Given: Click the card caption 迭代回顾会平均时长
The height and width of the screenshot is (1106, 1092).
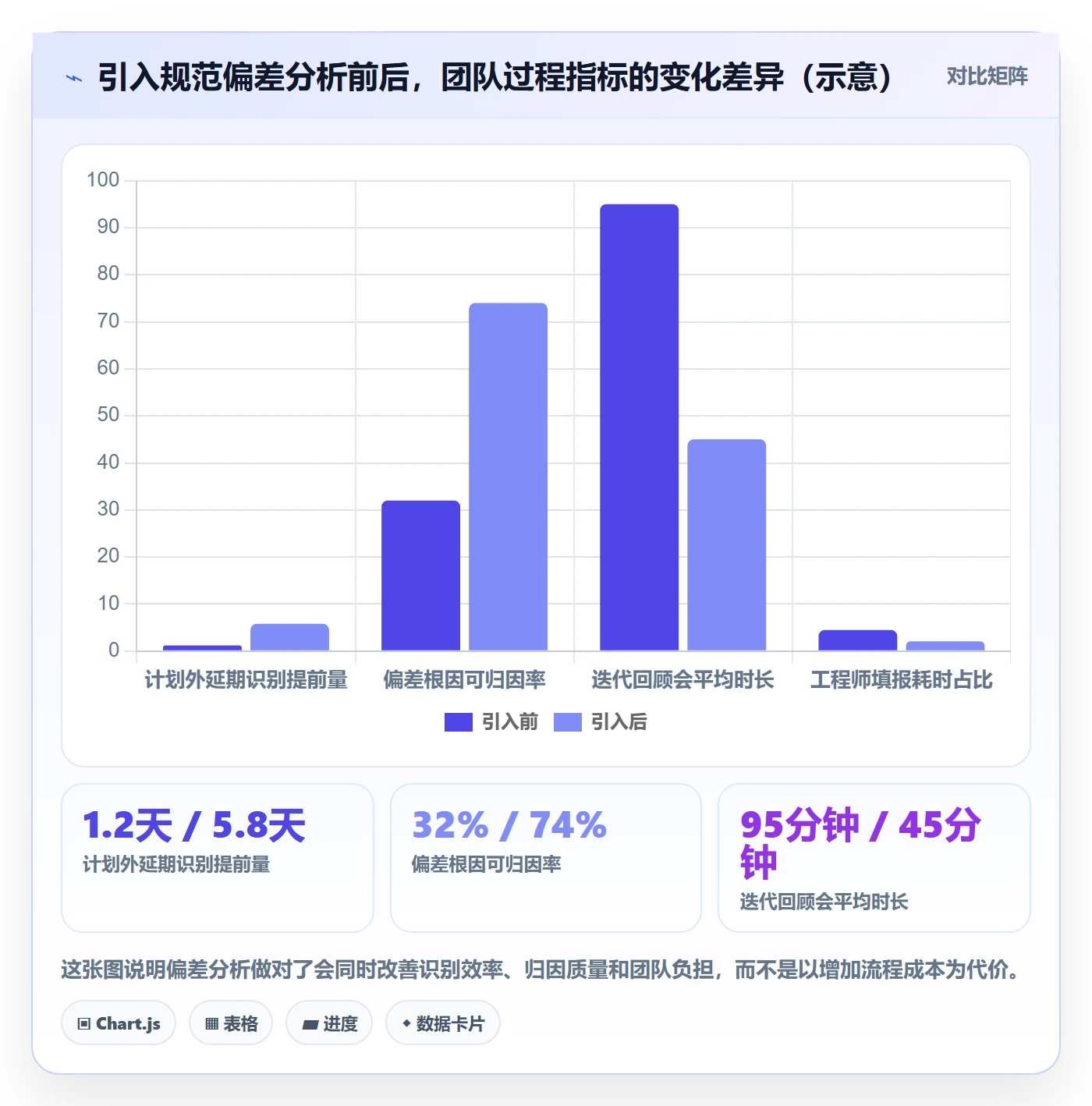Looking at the screenshot, I should point(824,902).
